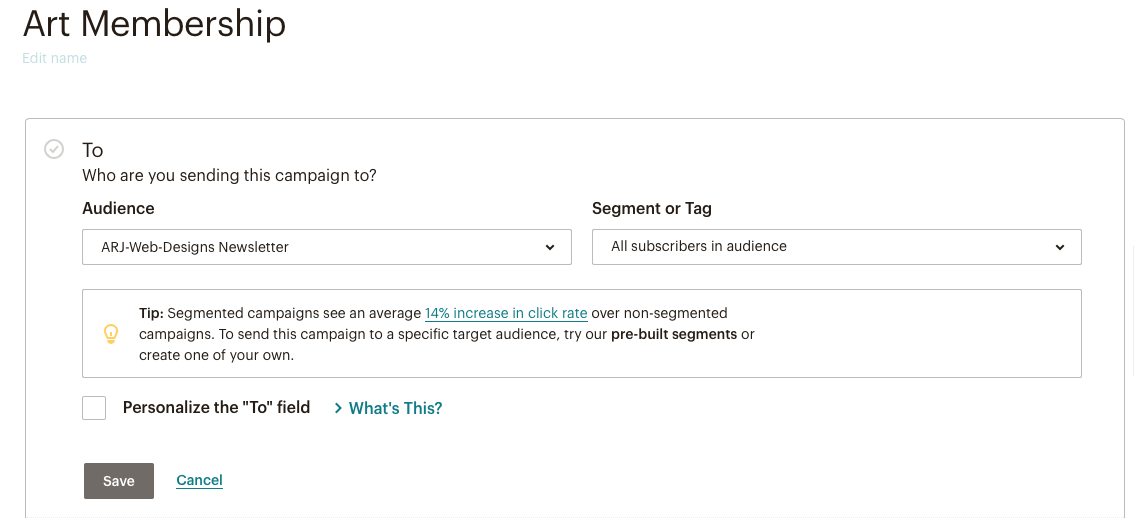Click the "To" section heading

click(93, 150)
